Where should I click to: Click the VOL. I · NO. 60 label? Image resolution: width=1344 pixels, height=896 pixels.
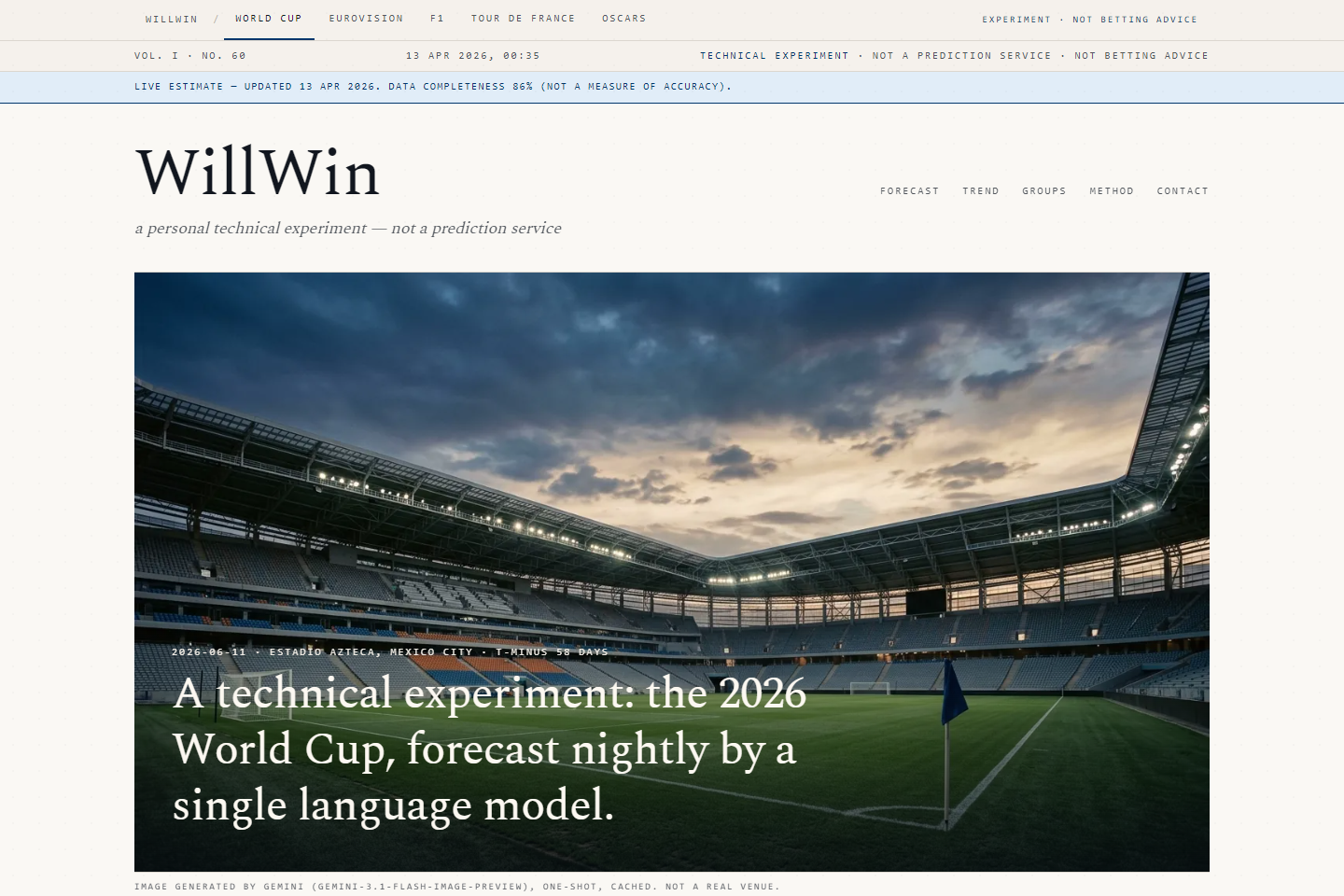[190, 55]
